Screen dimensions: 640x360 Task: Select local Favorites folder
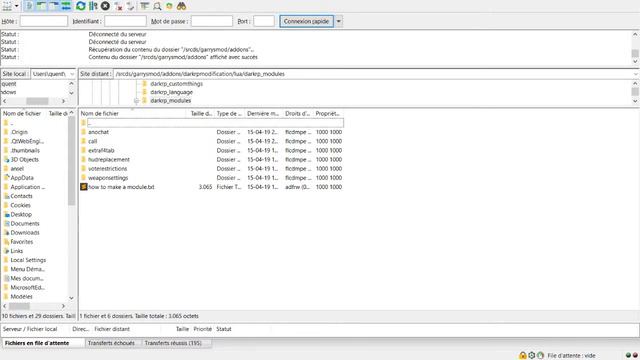22,242
